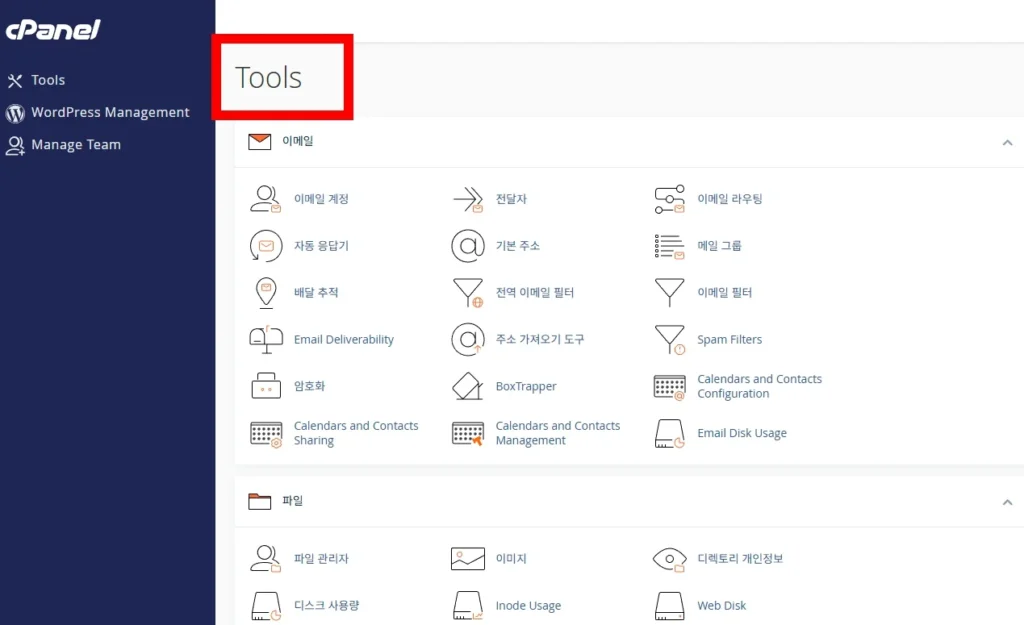The height and width of the screenshot is (625, 1024).
Task: Open the 배달 추적 pin icon
Action: tap(266, 293)
